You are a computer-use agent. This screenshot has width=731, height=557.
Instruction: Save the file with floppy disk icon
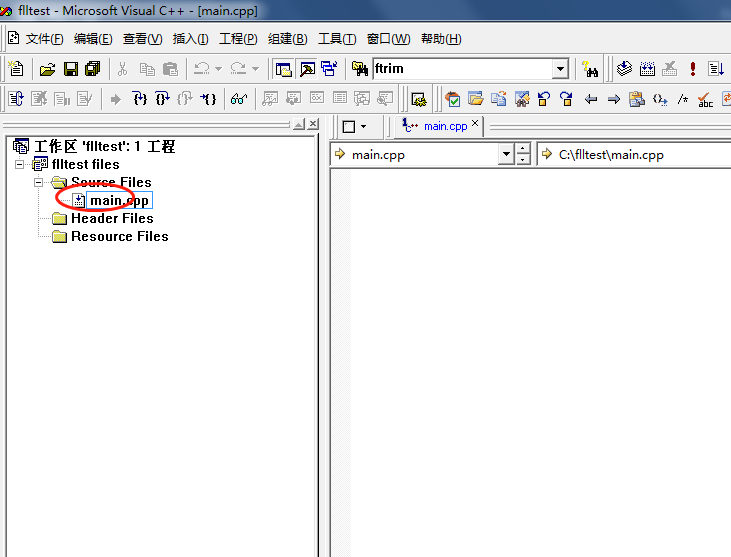coord(71,69)
